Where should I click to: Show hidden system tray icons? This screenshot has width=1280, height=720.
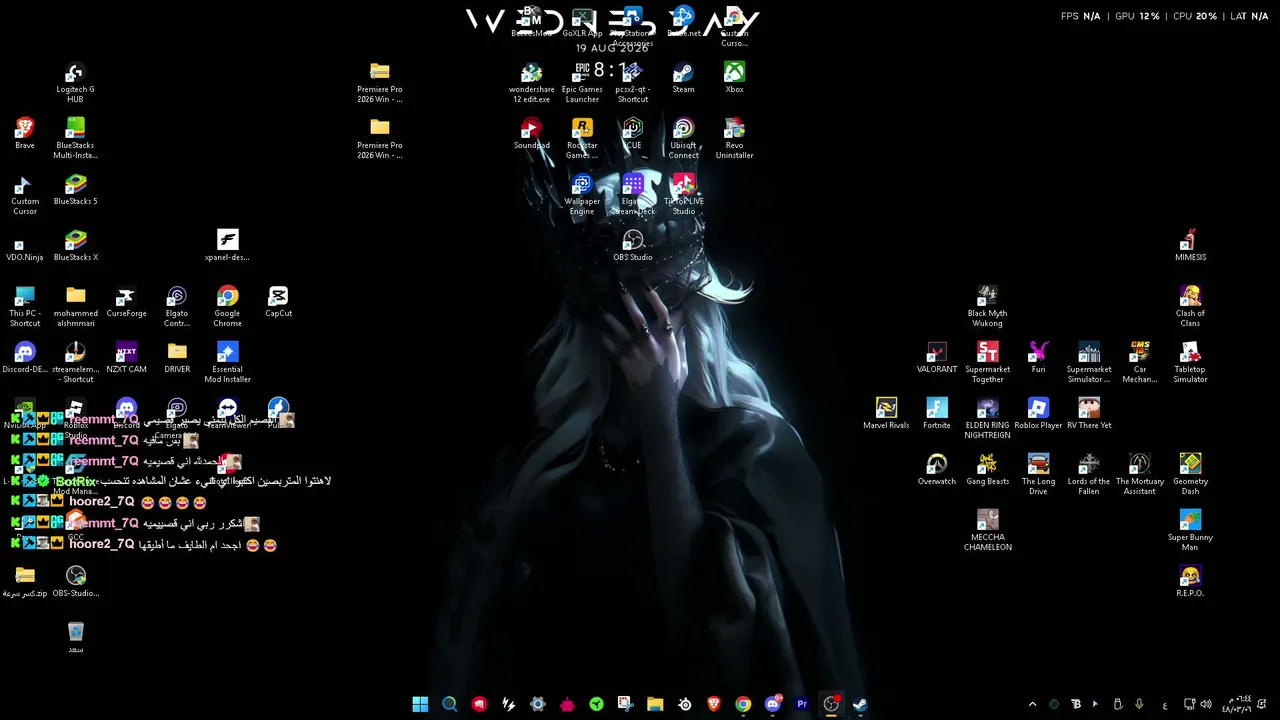click(x=1033, y=704)
